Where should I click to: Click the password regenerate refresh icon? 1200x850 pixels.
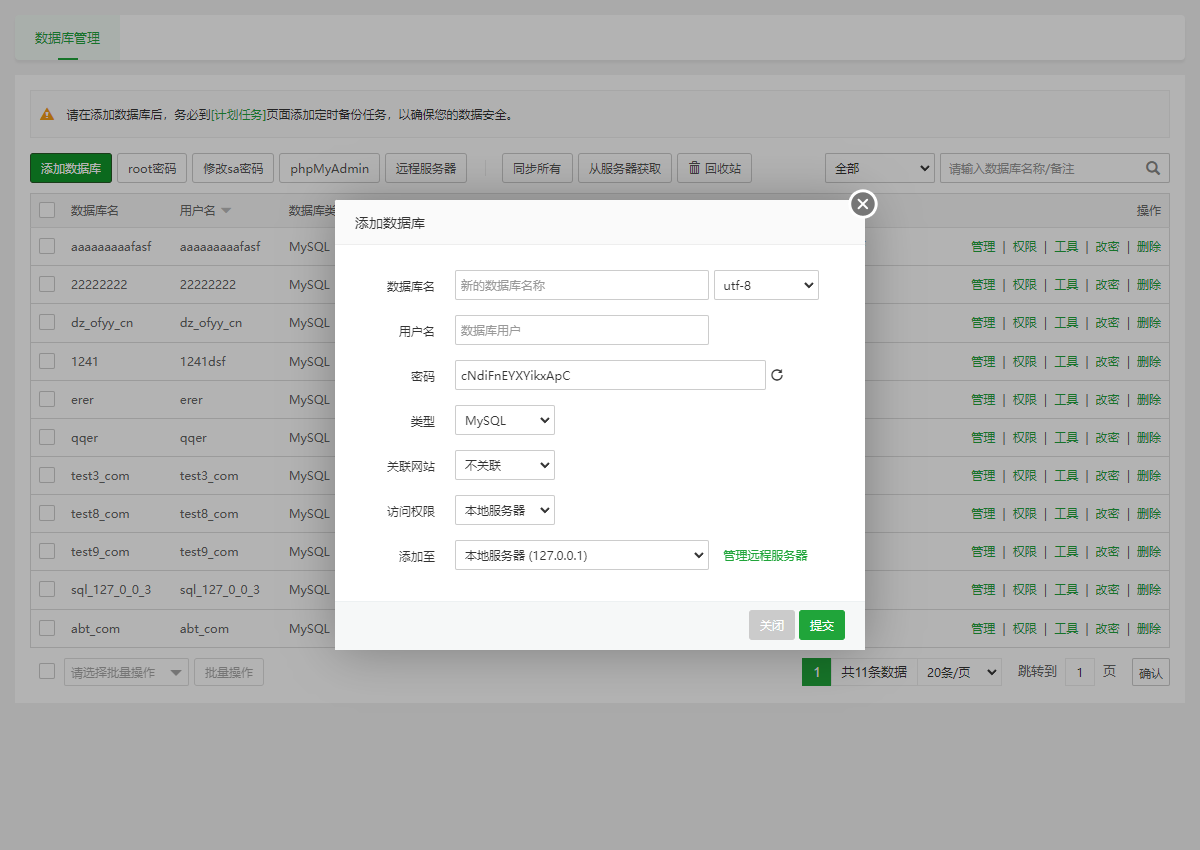777,376
